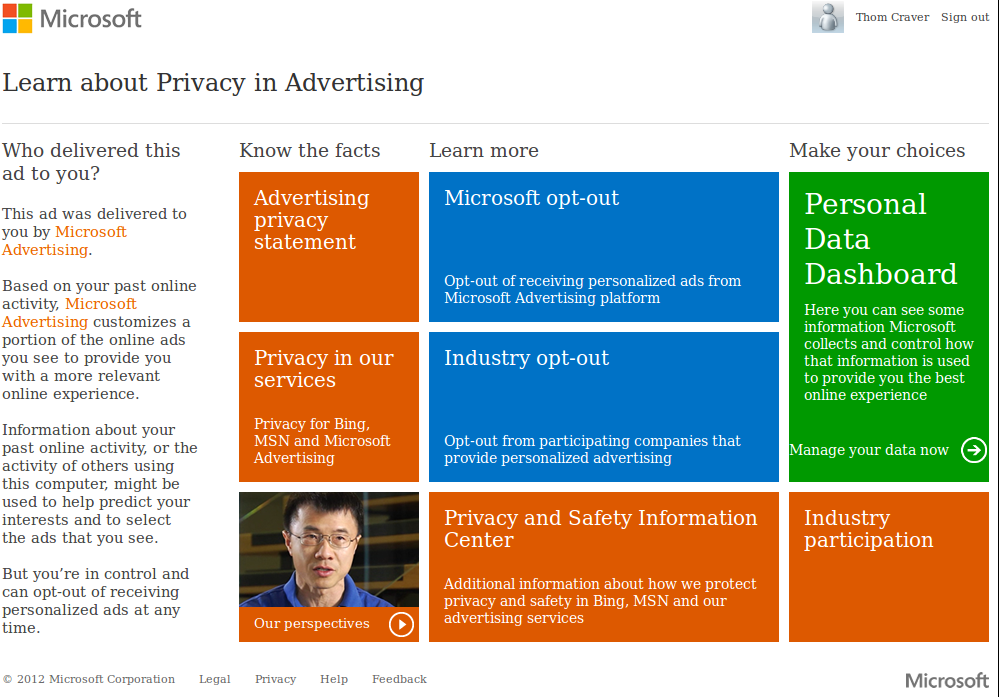Image resolution: width=999 pixels, height=697 pixels.
Task: Click the footer Microsoft logo
Action: tap(946, 680)
